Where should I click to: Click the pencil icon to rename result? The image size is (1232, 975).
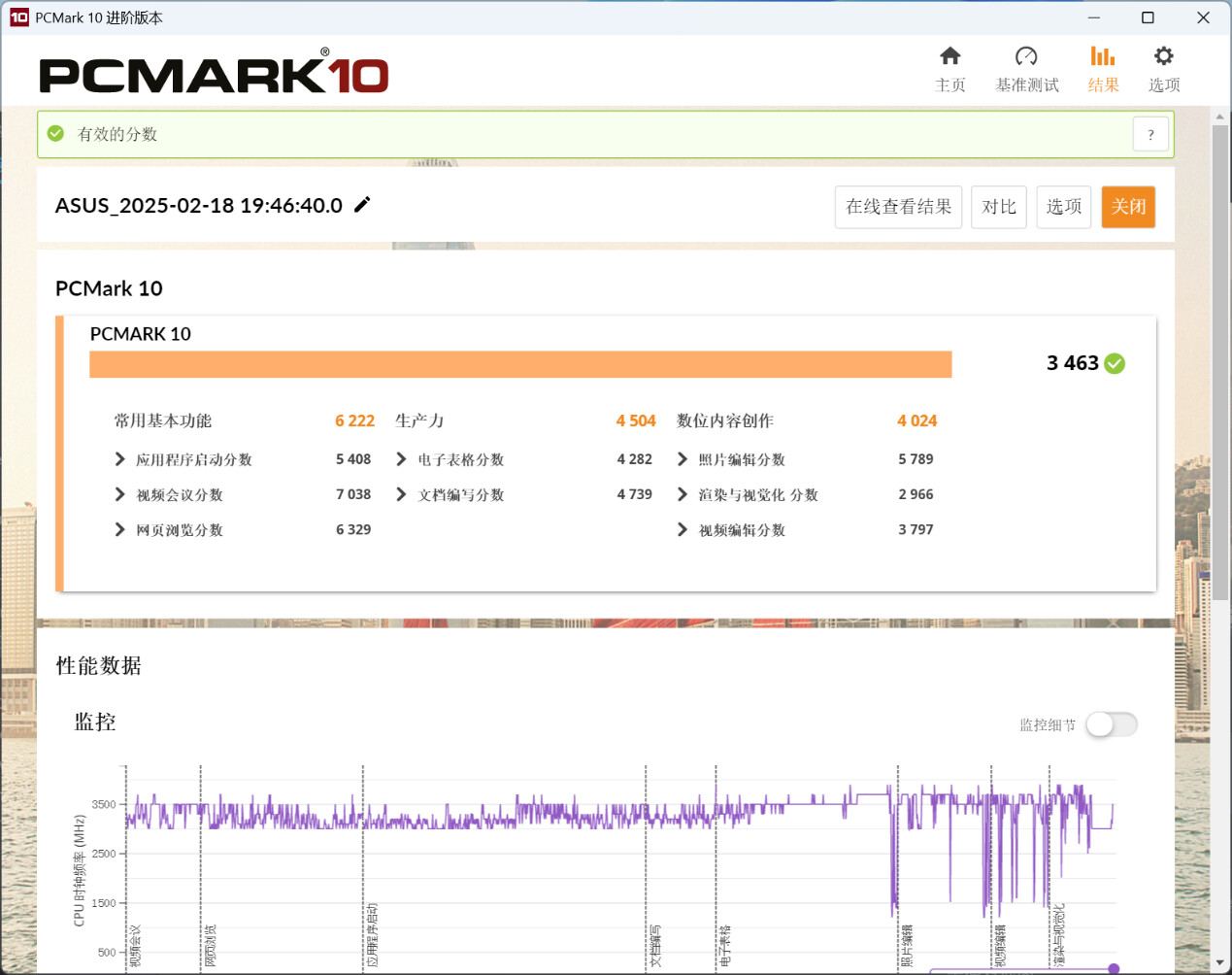pyautogui.click(x=362, y=205)
